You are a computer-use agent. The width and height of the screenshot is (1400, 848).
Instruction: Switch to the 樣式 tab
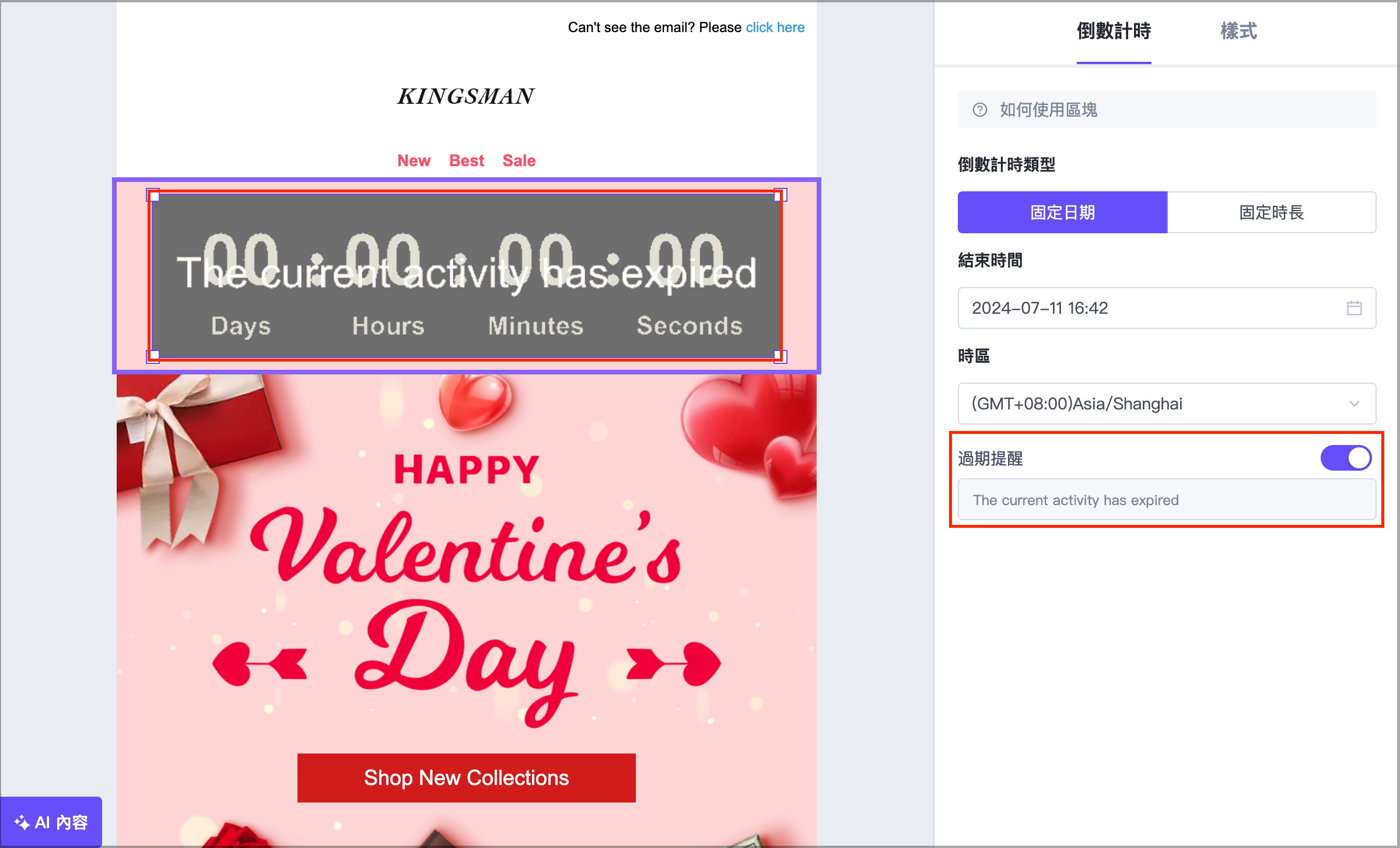pyautogui.click(x=1238, y=31)
